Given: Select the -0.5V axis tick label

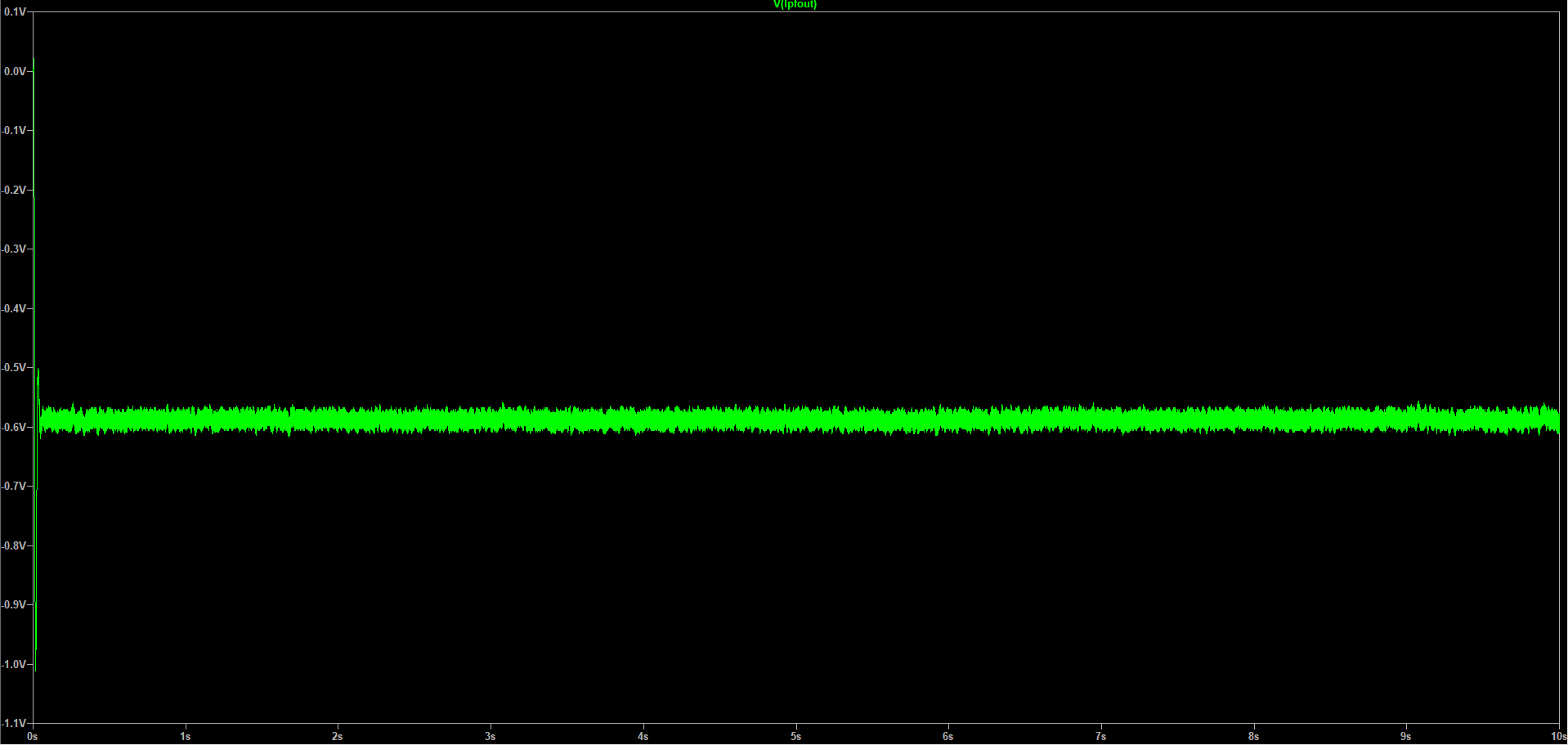Looking at the screenshot, I should point(13,368).
